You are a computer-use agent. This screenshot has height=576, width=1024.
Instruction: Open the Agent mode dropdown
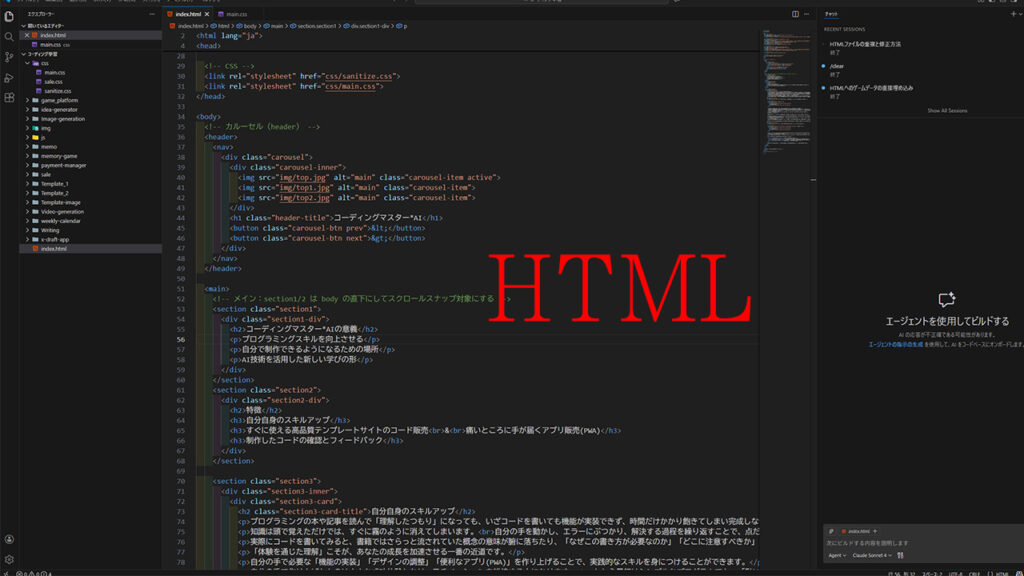(837, 555)
